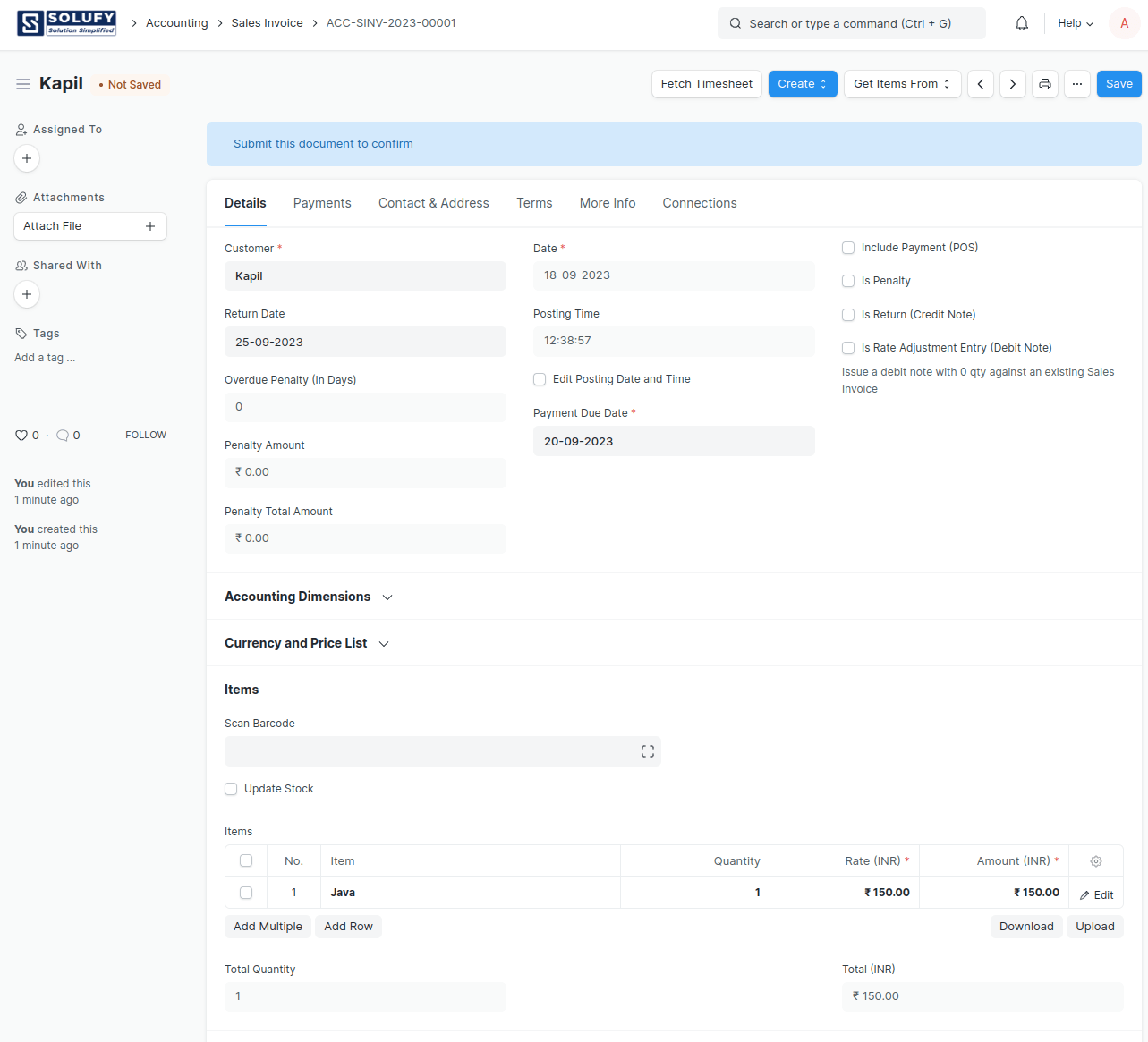Viewport: 1148px width, 1042px height.
Task: Click the Scan Barcode input
Action: click(x=443, y=751)
